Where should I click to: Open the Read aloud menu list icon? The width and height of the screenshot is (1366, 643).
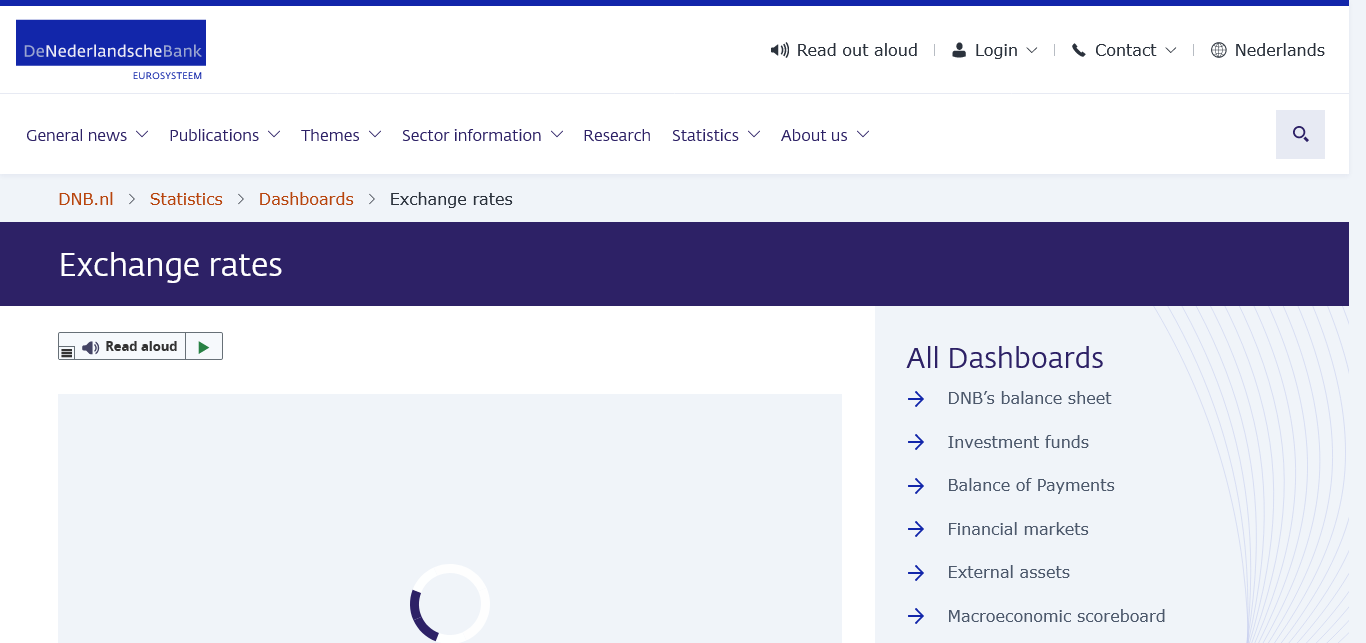67,351
